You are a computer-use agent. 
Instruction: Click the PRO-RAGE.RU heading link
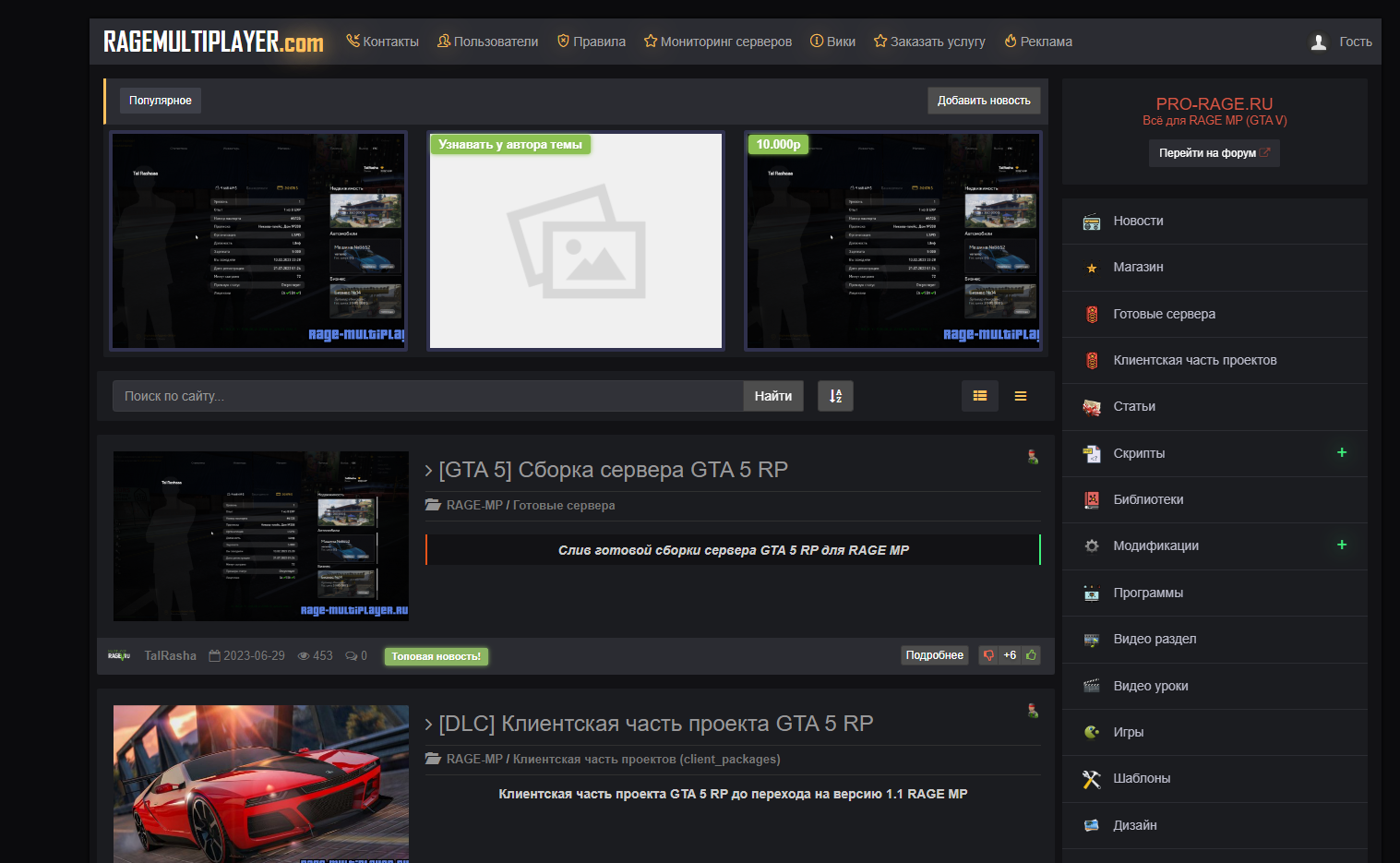click(1215, 104)
